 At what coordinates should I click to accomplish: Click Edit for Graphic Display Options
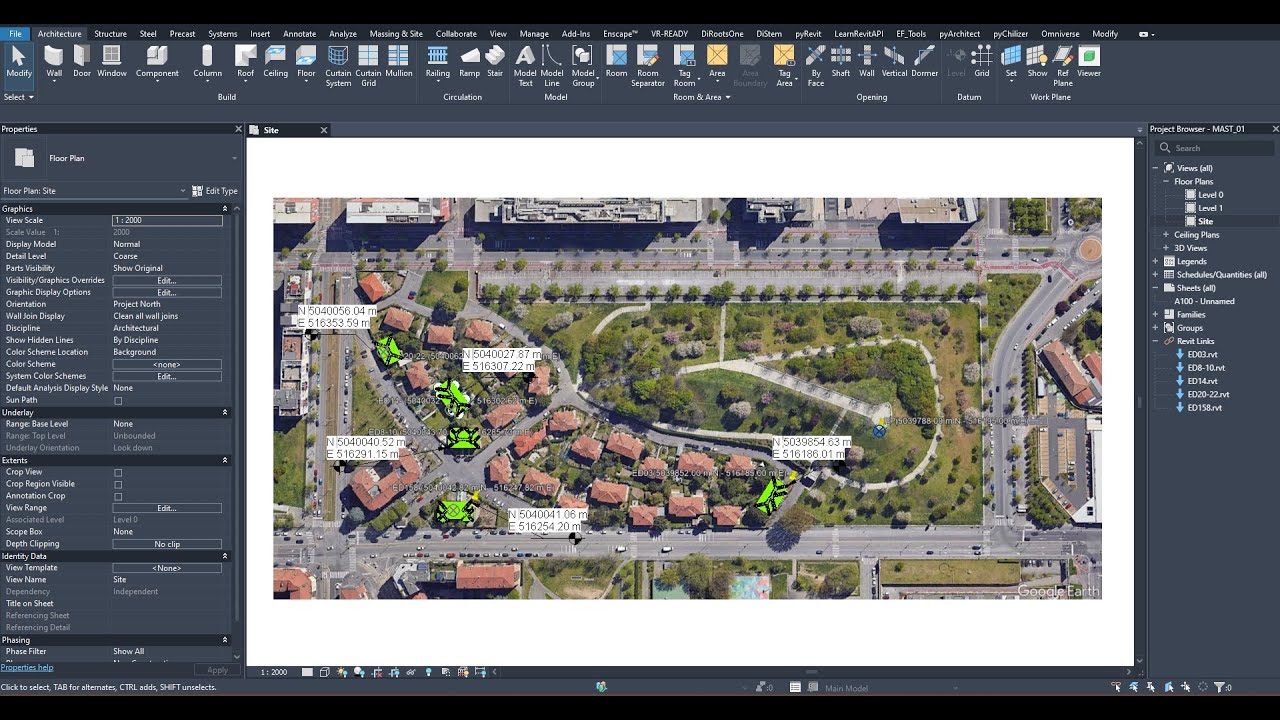tap(166, 292)
